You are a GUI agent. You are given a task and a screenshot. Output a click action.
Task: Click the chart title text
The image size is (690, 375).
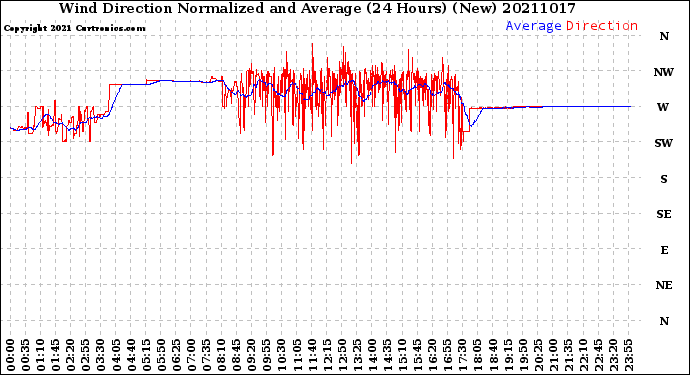coord(317,8)
